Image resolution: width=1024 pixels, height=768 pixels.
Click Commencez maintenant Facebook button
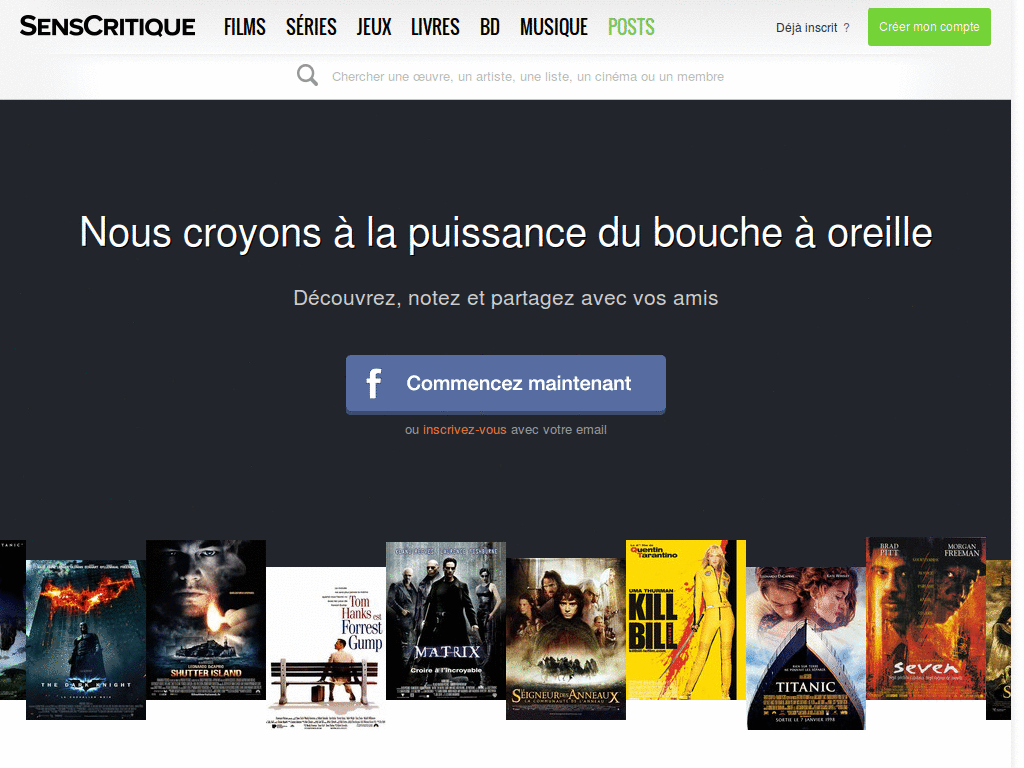(x=505, y=385)
